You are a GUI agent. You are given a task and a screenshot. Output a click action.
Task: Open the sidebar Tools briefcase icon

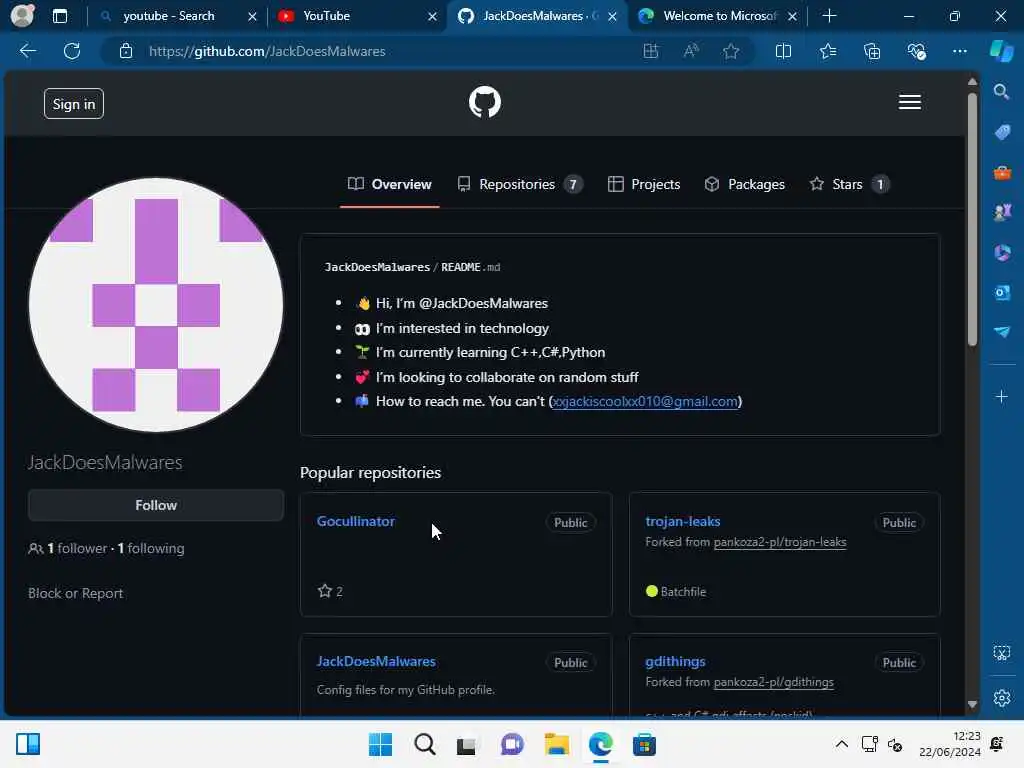1002,172
